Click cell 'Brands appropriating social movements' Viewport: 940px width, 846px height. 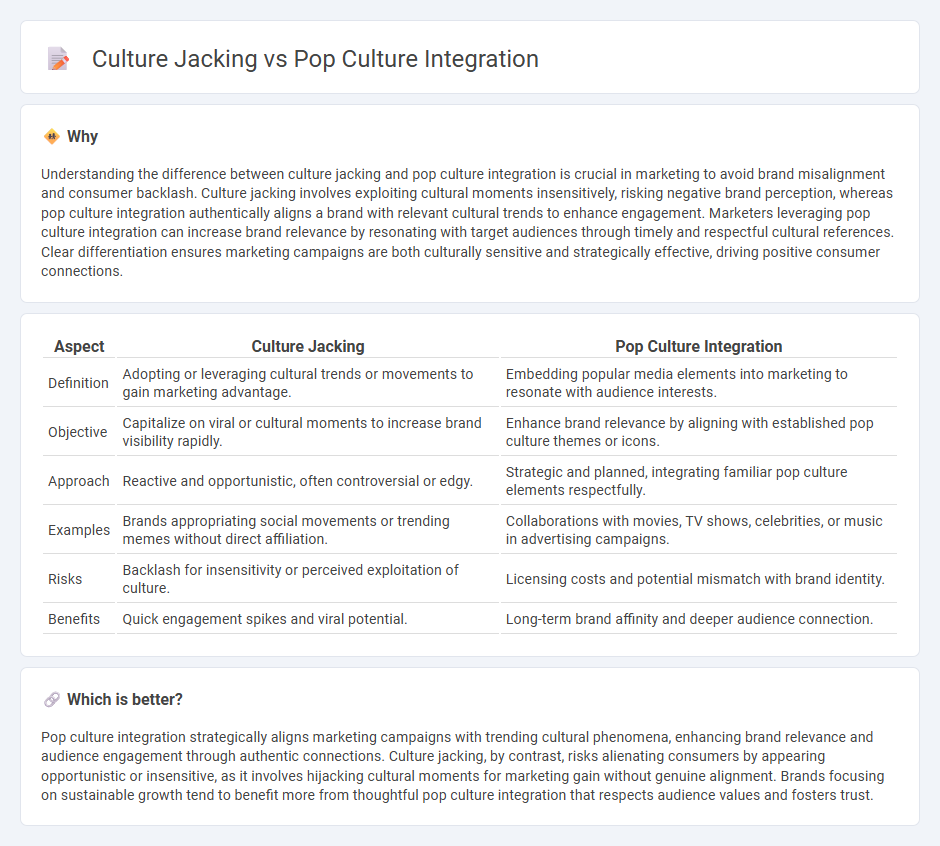coord(308,531)
